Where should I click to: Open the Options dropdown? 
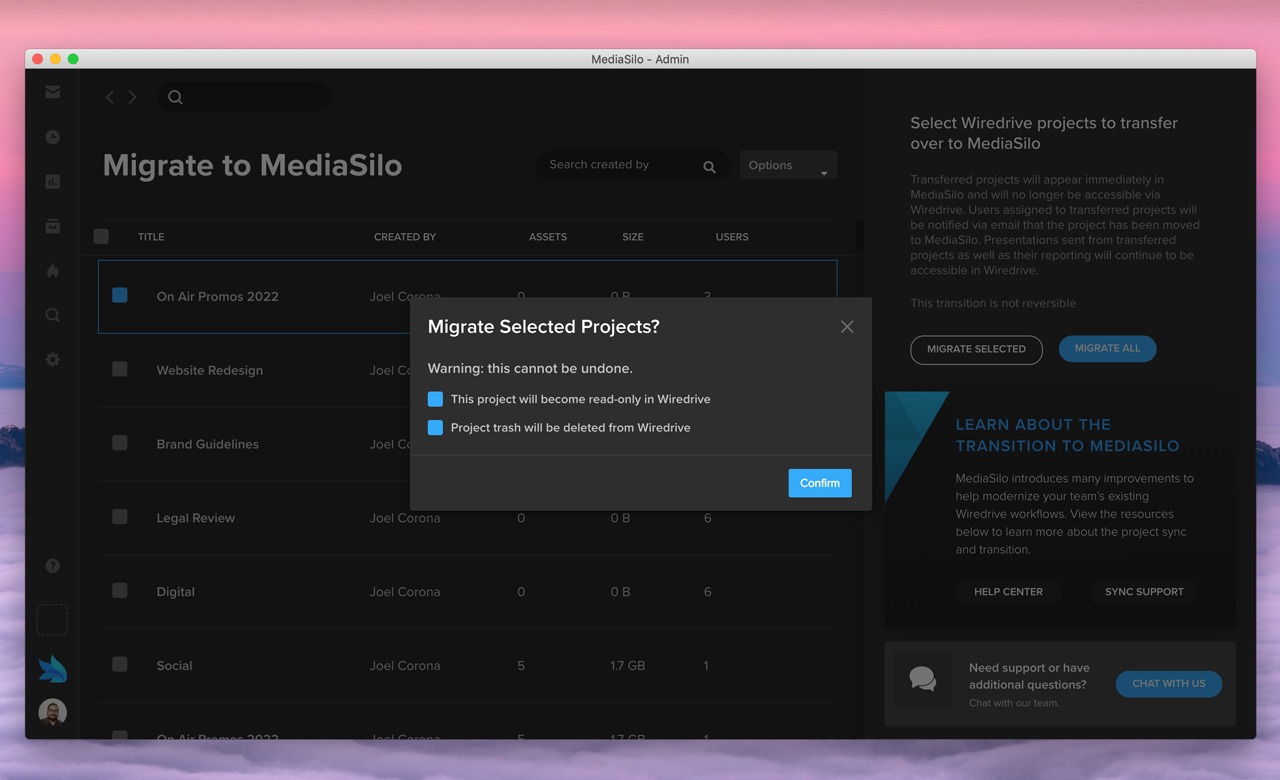click(x=788, y=165)
